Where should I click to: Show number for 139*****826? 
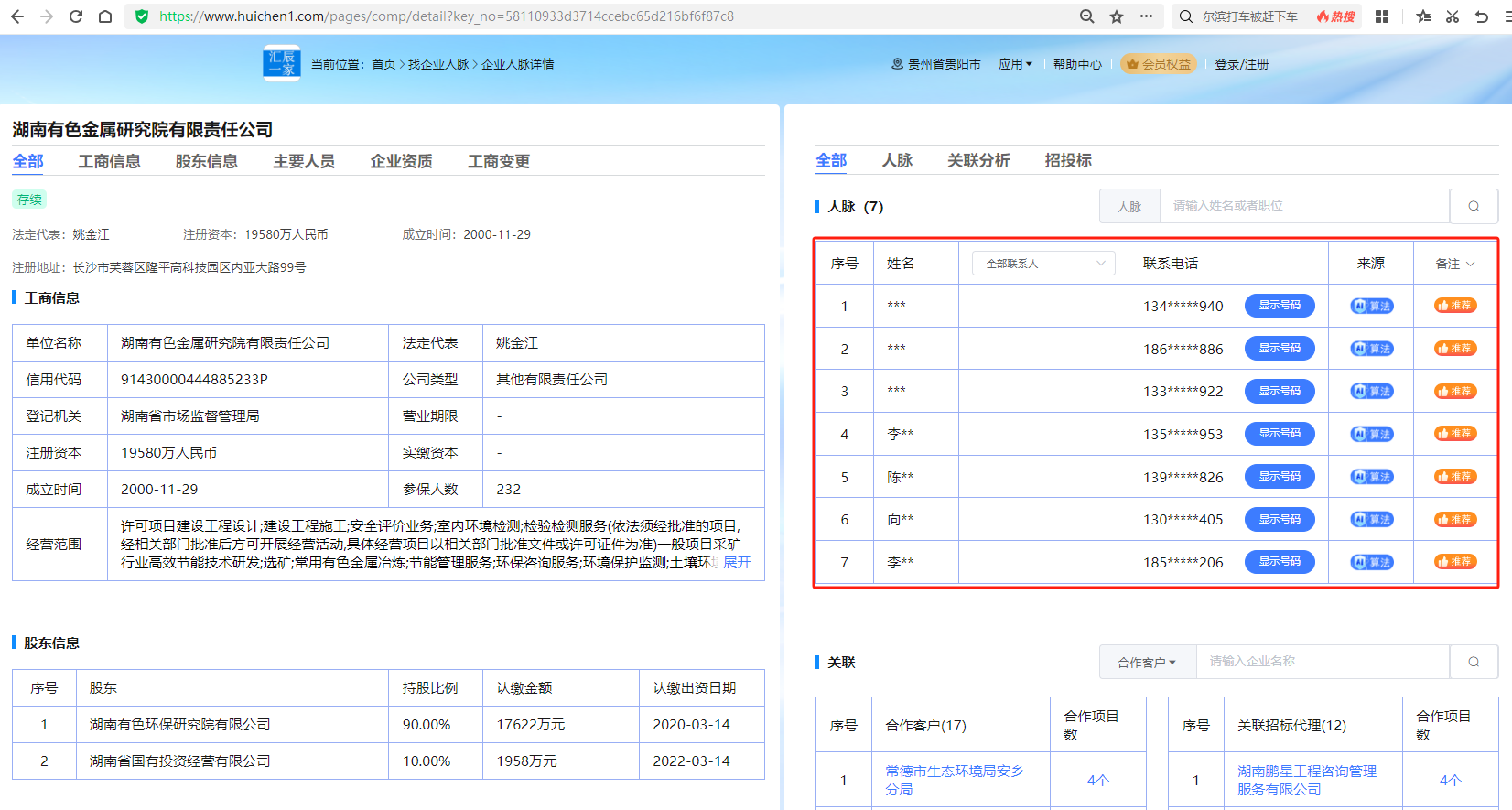point(1280,477)
